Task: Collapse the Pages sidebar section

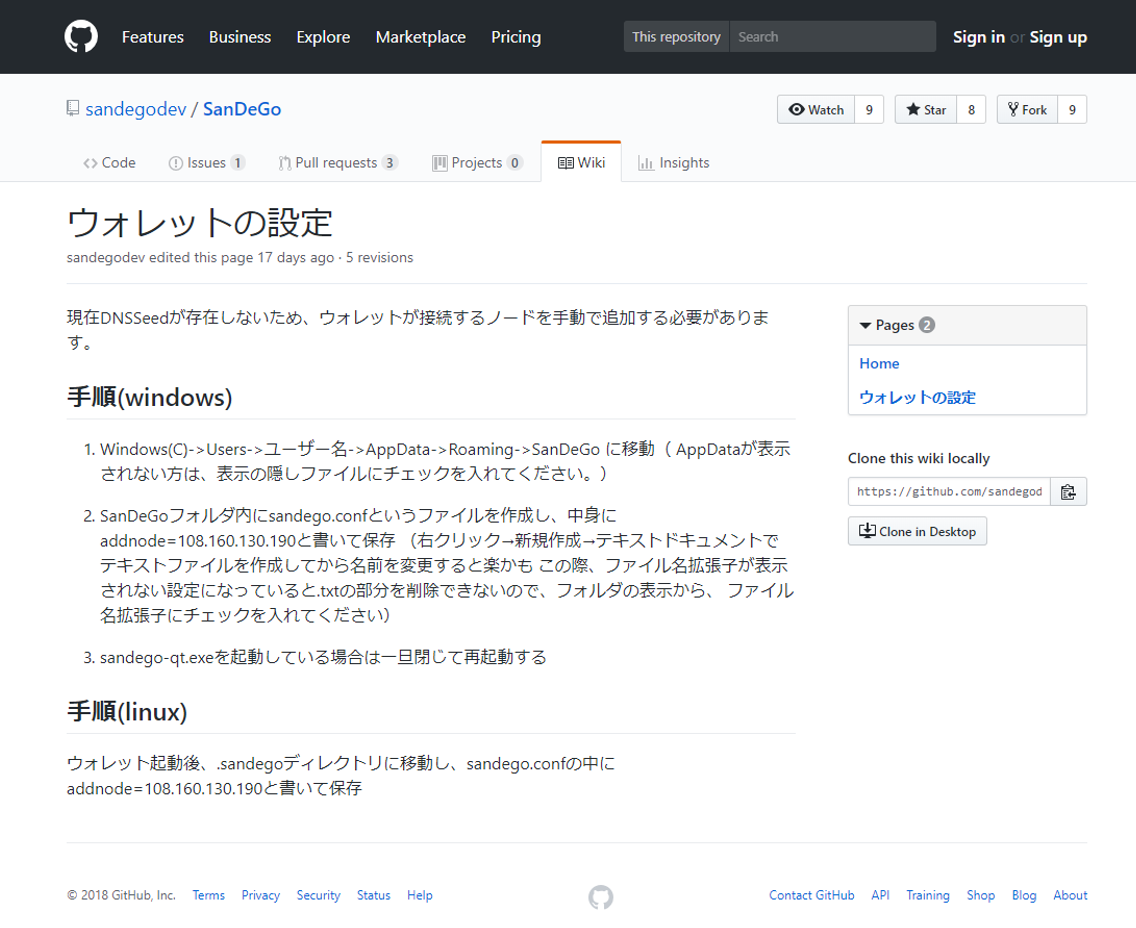Action: [x=866, y=325]
